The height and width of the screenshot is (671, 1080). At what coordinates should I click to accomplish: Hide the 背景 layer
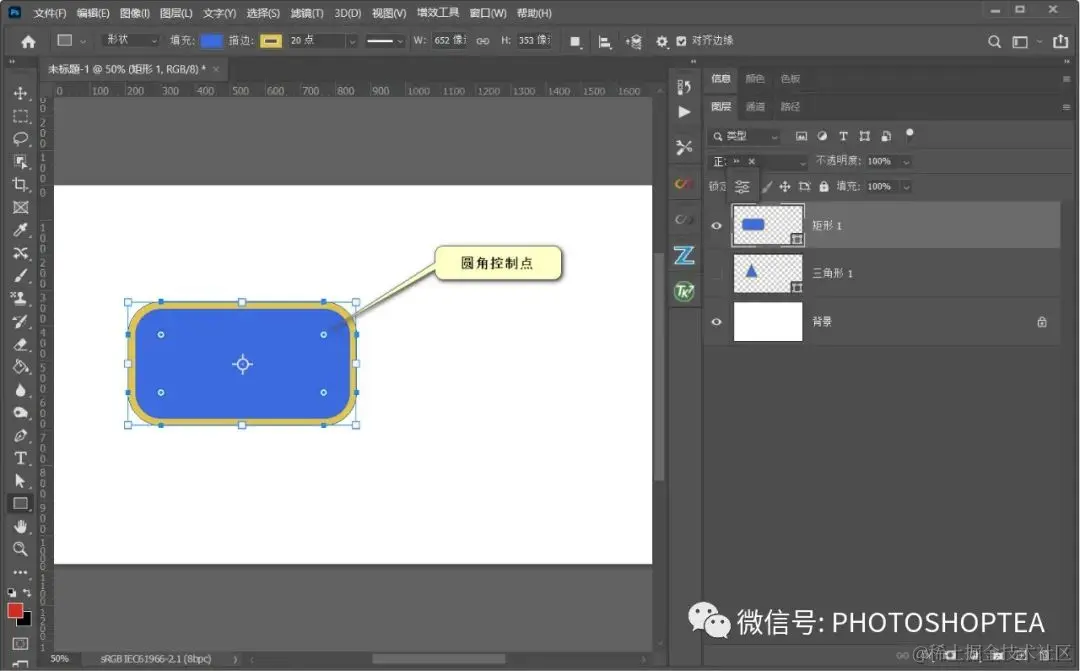click(716, 322)
